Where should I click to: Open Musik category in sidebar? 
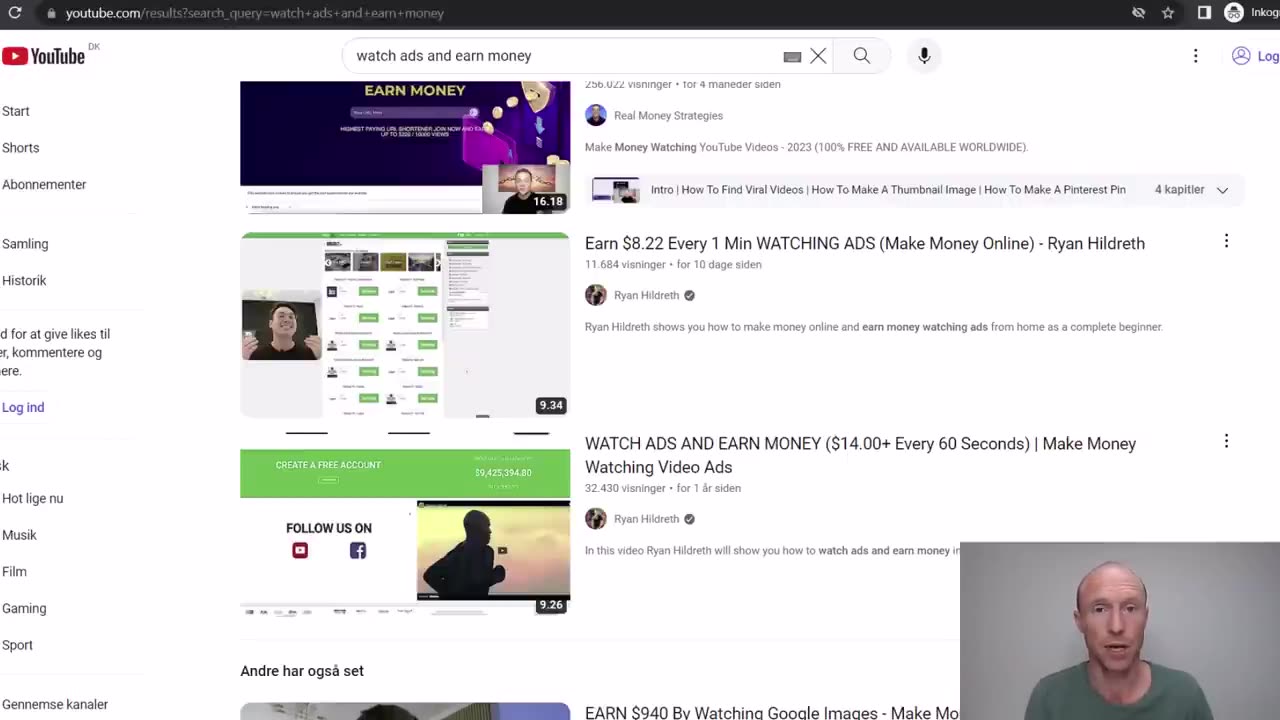click(19, 535)
